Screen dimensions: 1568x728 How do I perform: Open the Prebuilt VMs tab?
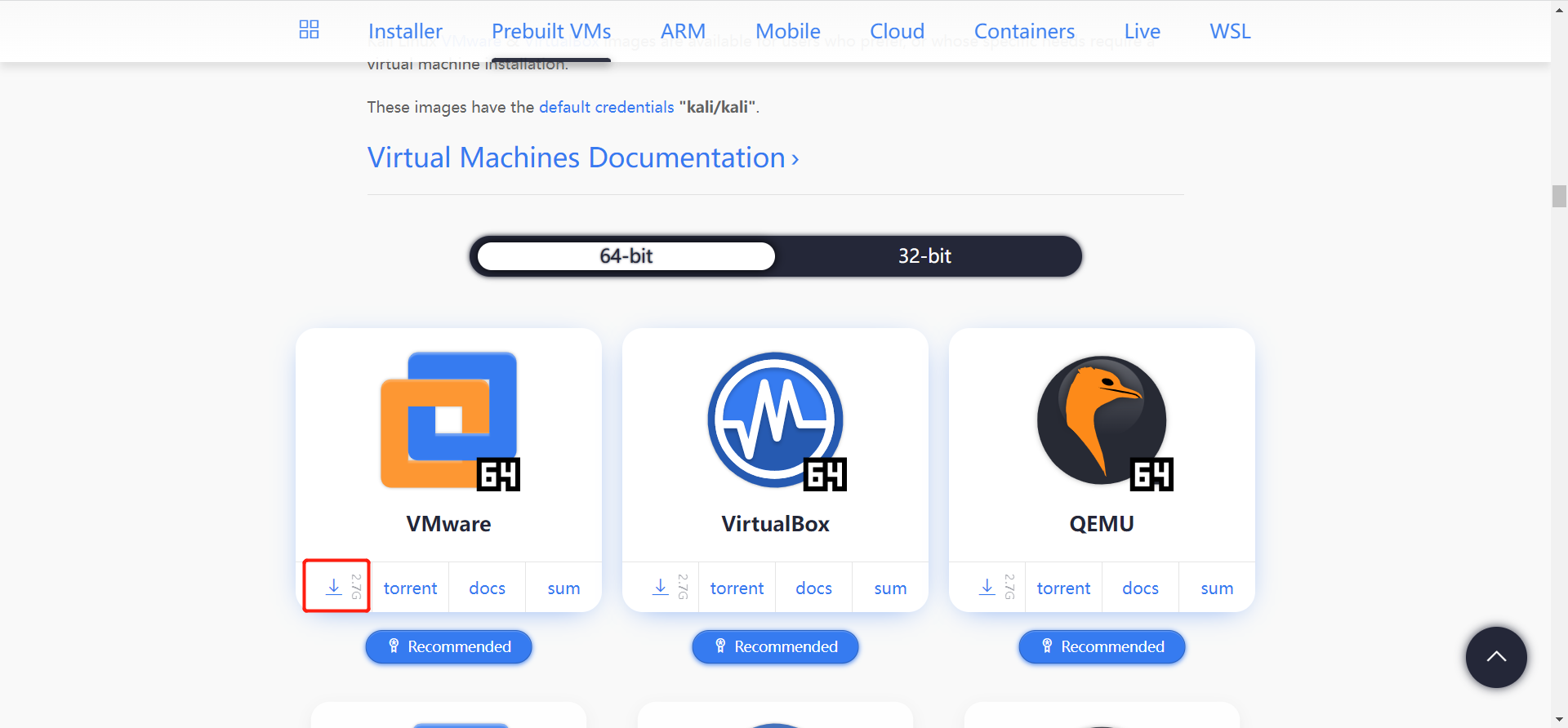coord(551,31)
